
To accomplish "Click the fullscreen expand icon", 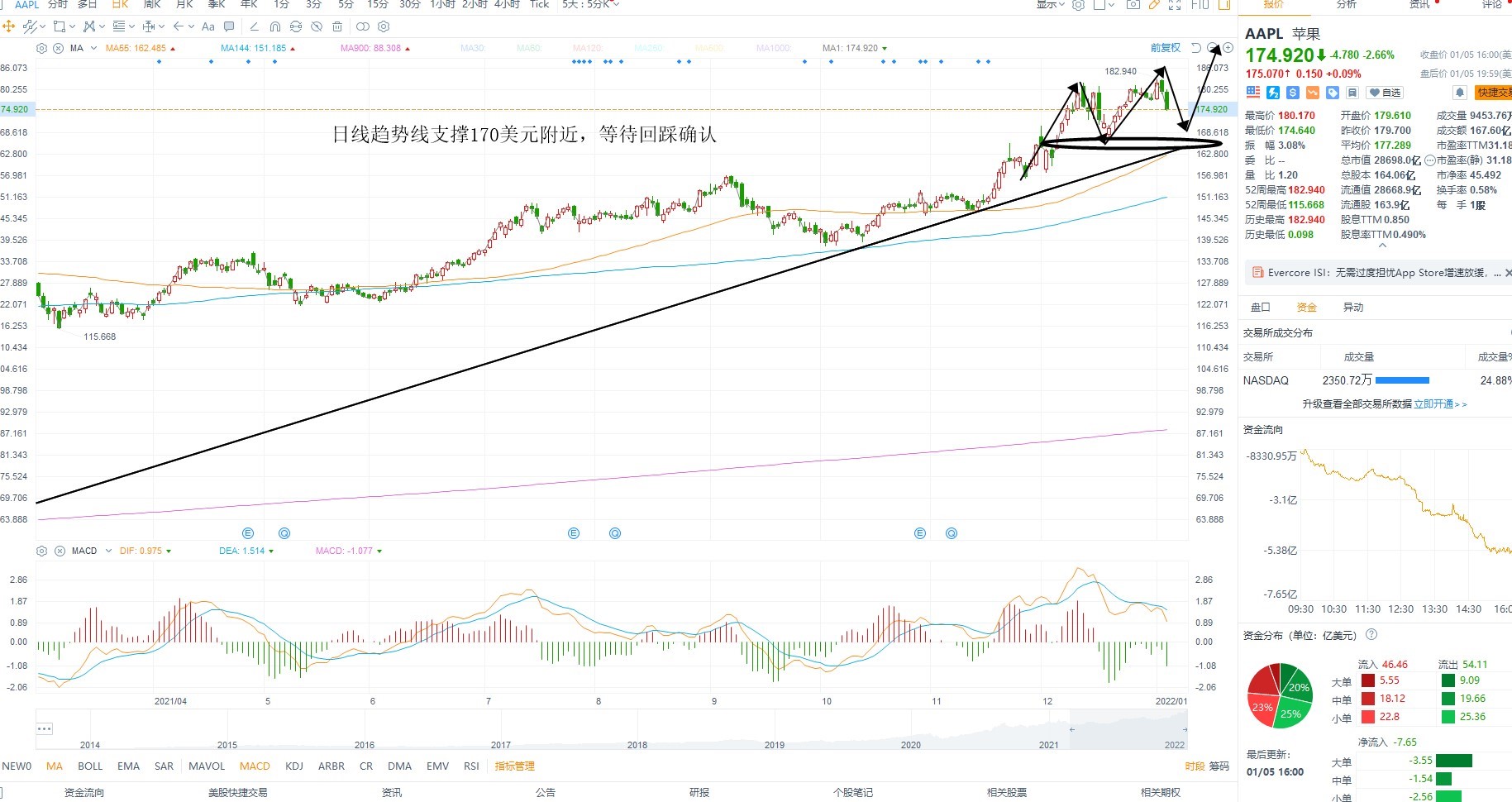I will click(1175, 5).
